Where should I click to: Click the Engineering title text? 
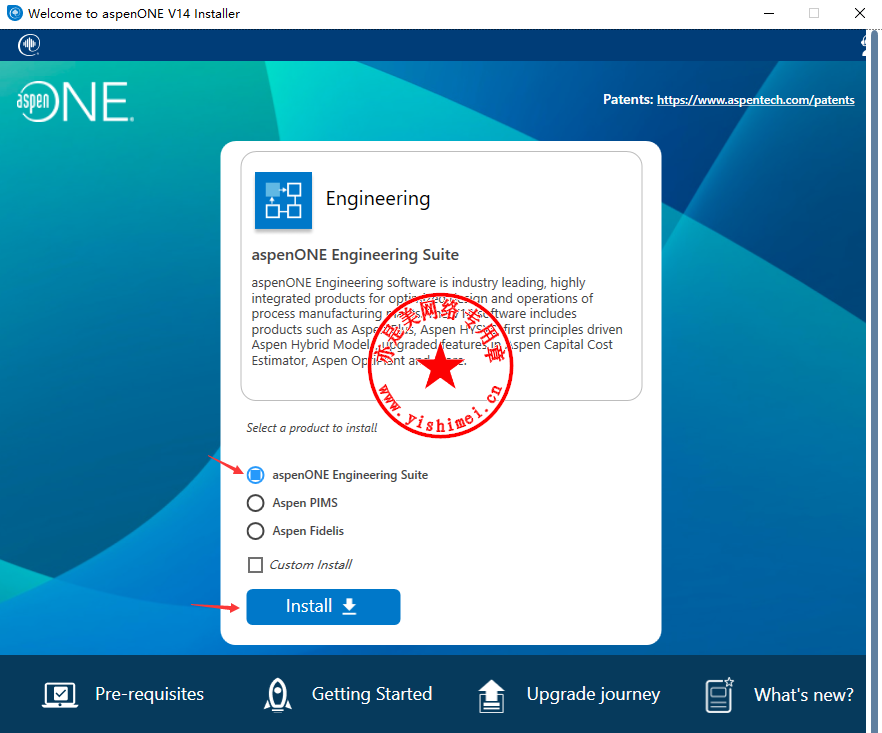[x=378, y=199]
